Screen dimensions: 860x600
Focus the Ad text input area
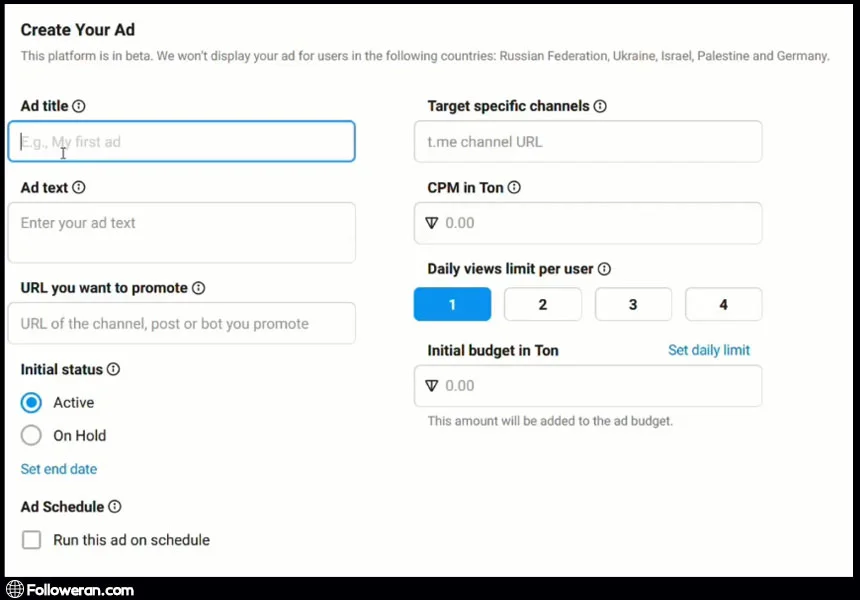(x=181, y=233)
